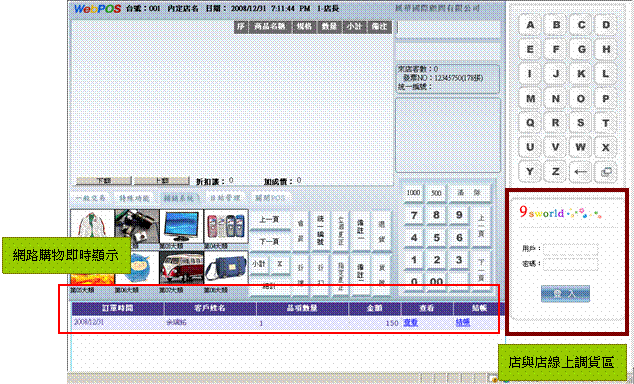This screenshot has height=384, width=634.
Task: Click the 登入 login button
Action: 565,294
